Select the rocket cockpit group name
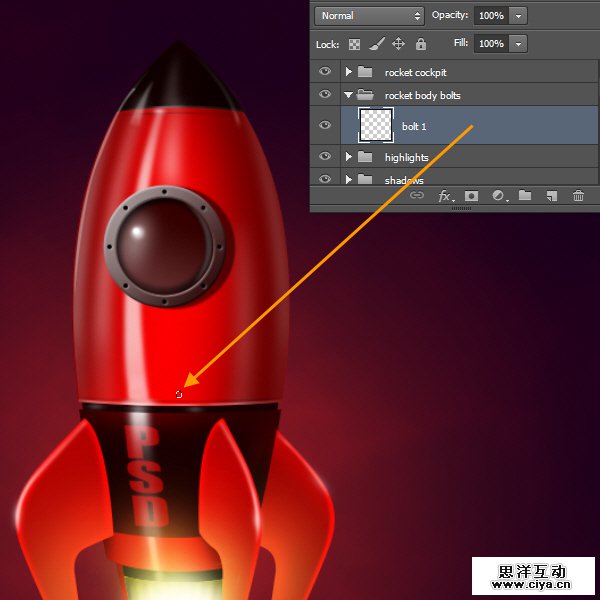600x600 pixels. click(416, 72)
